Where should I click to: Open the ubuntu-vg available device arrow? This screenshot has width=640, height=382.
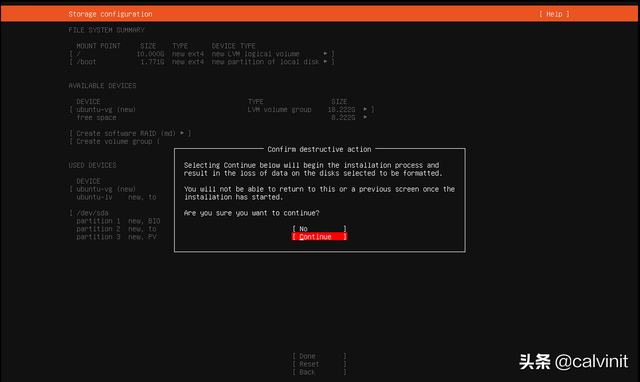click(x=365, y=109)
